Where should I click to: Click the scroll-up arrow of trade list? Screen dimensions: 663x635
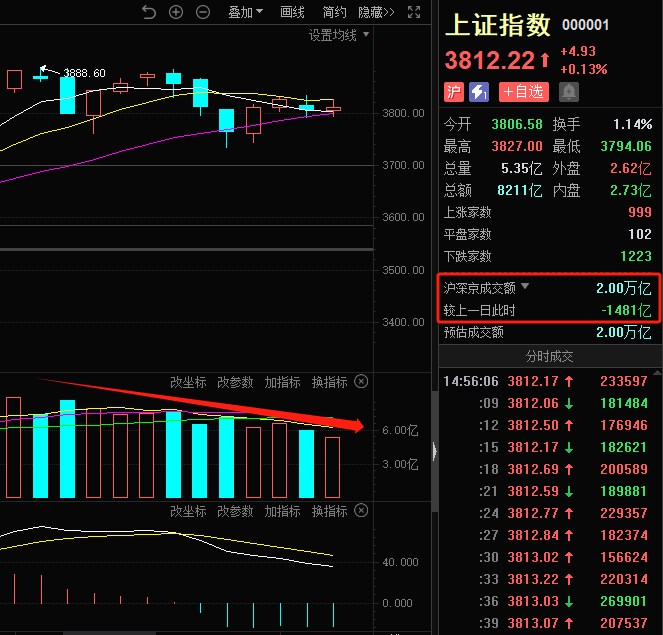tap(657, 372)
